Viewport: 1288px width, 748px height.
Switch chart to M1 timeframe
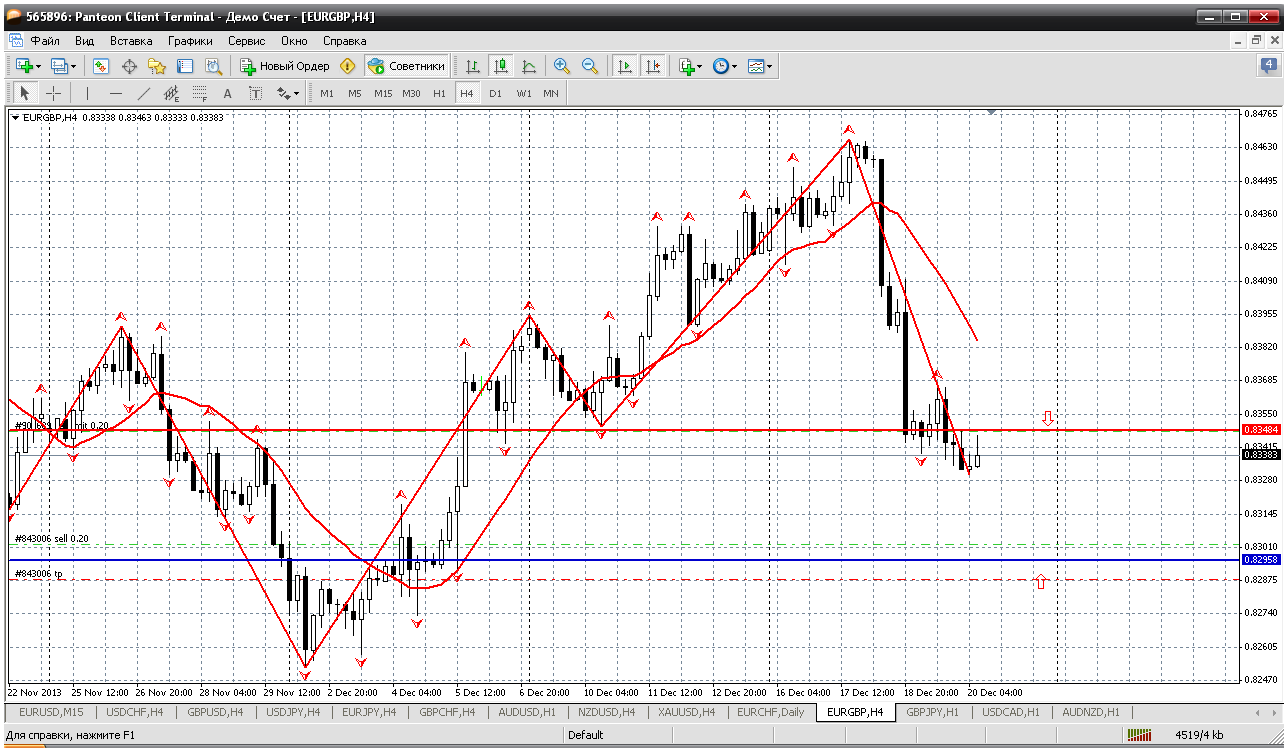(x=327, y=93)
